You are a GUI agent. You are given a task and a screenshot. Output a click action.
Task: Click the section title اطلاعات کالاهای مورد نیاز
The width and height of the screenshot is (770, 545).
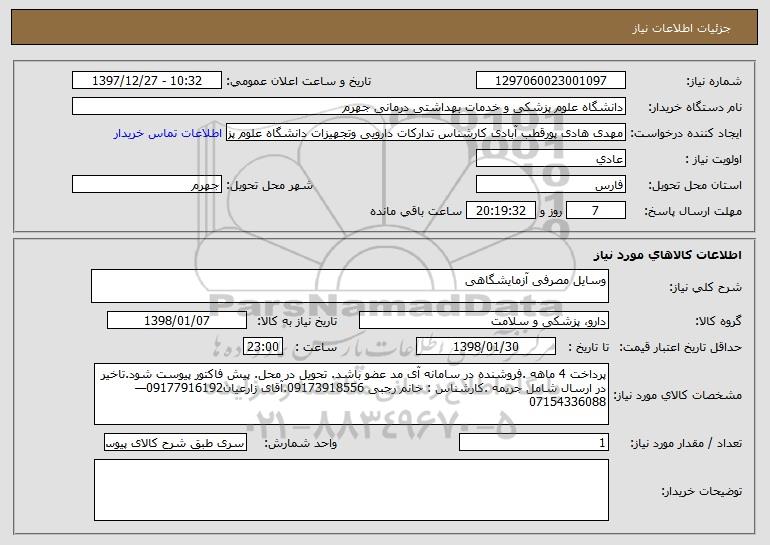(x=668, y=255)
